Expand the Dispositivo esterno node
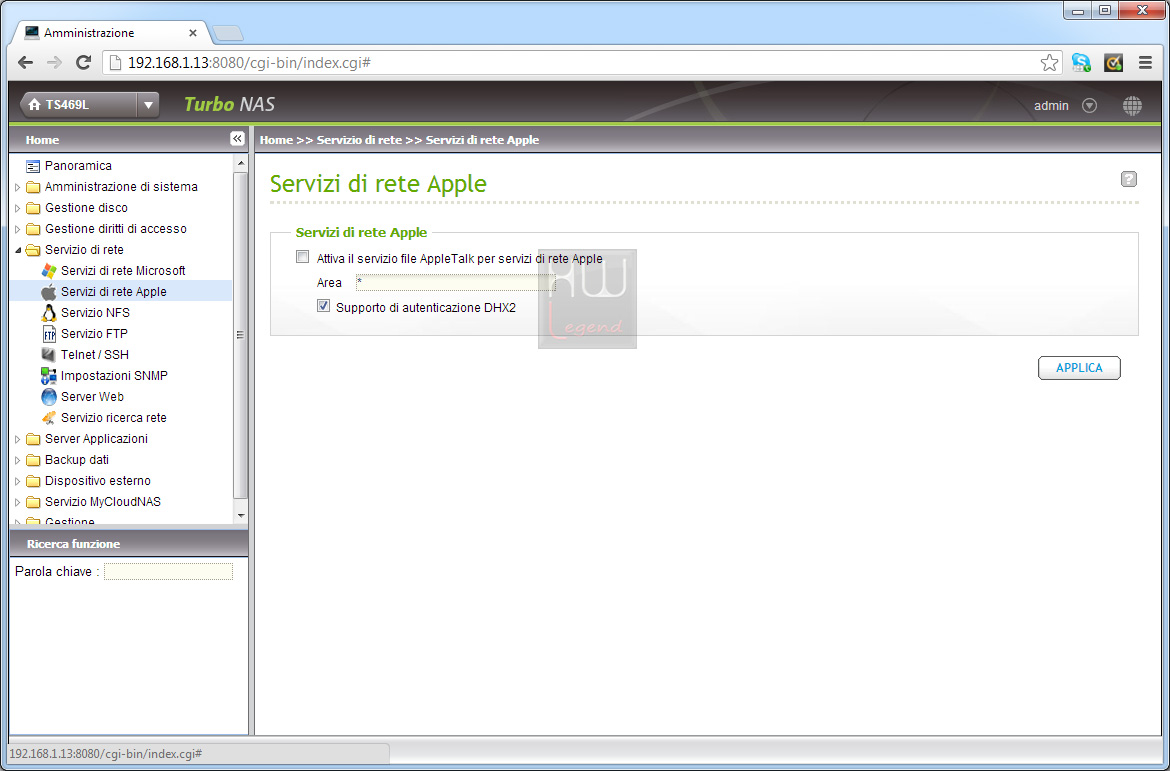This screenshot has height=771, width=1170. pos(18,481)
